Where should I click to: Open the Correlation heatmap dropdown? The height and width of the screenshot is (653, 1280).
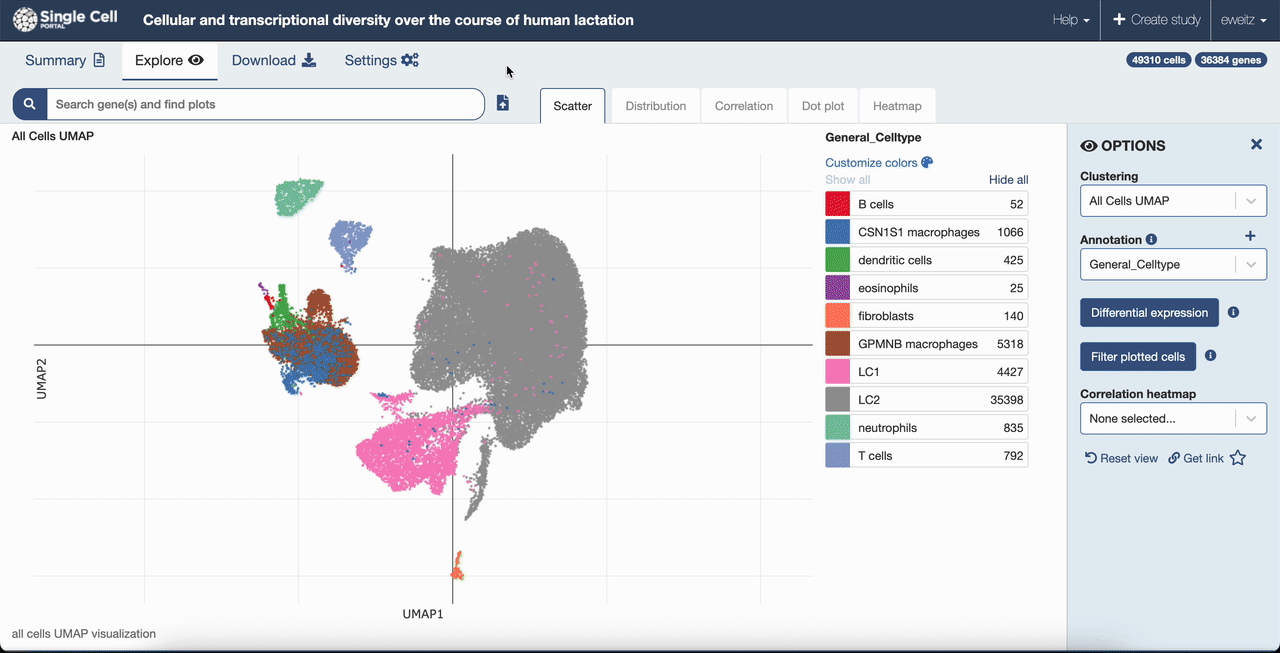[x=1173, y=419]
